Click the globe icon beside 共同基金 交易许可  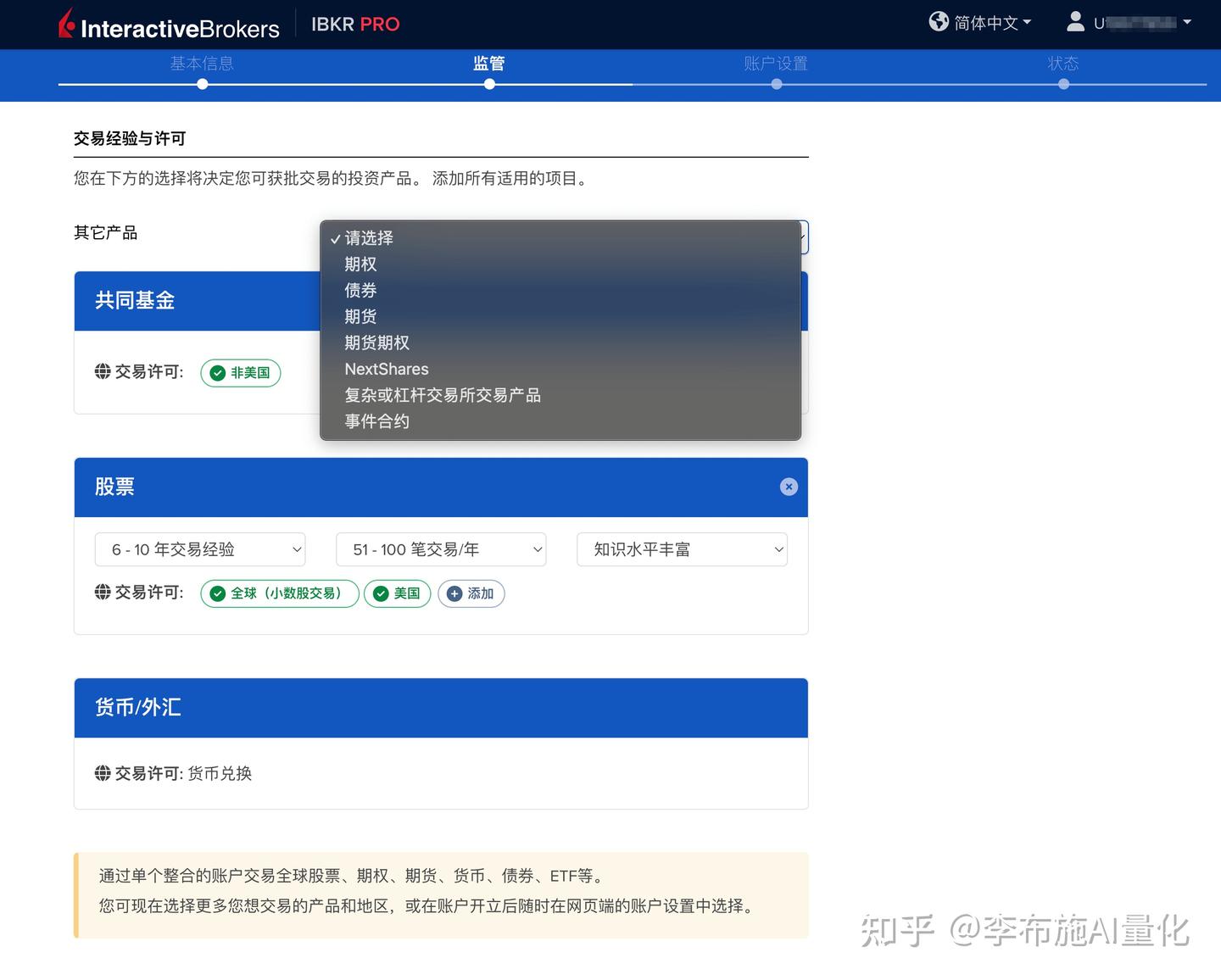coord(102,372)
